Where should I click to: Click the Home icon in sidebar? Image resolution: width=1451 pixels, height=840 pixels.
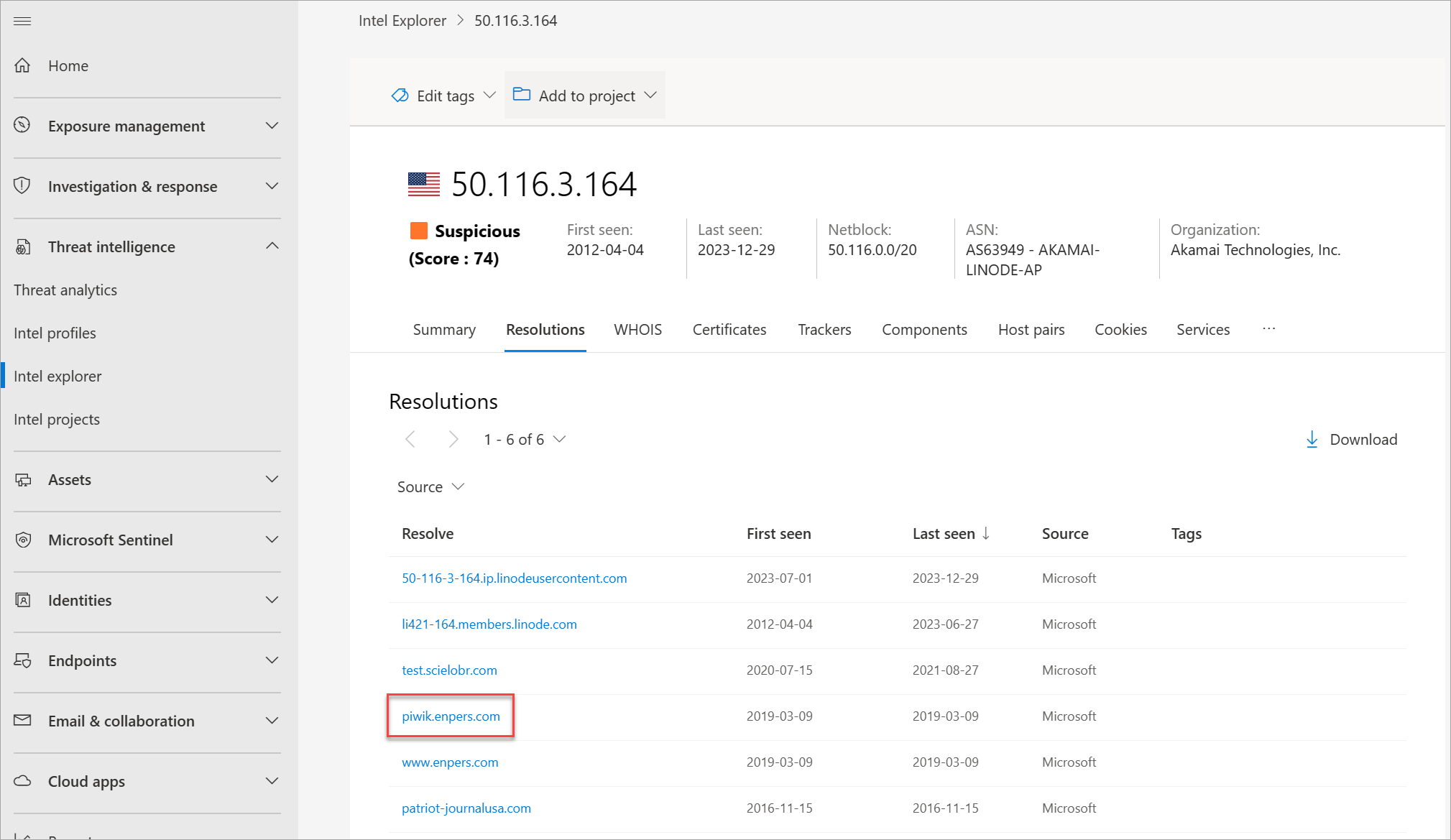tap(22, 65)
